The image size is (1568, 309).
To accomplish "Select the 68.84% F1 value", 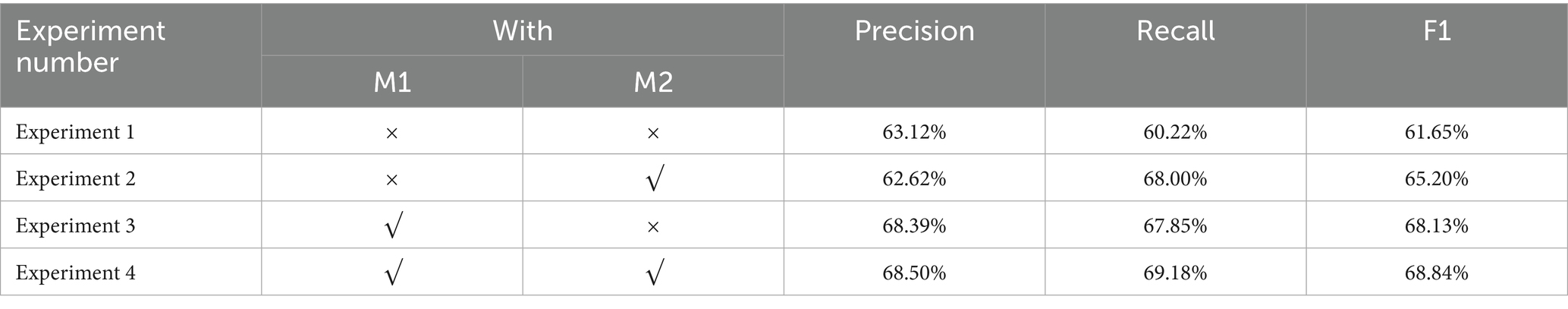I will [x=1436, y=273].
